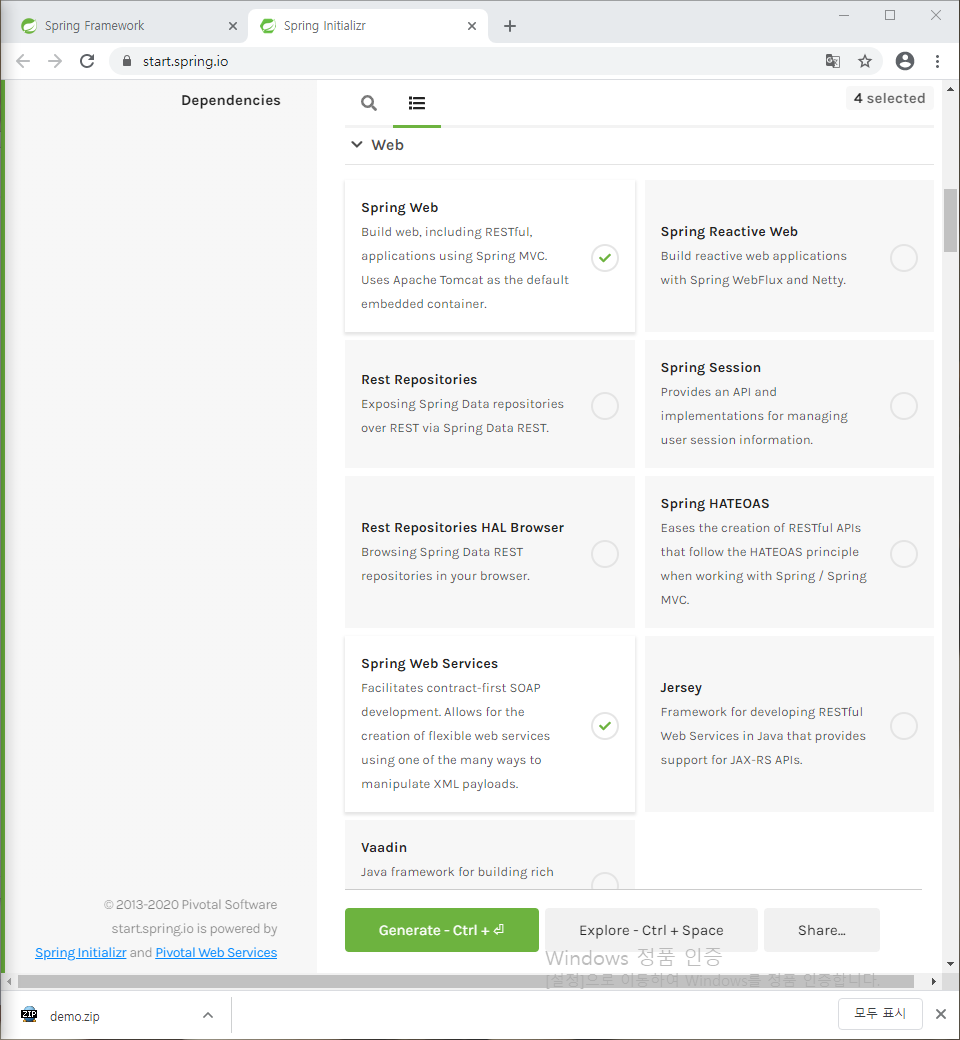Click the scroll-left arrow
960x1040 pixels.
pos(9,981)
